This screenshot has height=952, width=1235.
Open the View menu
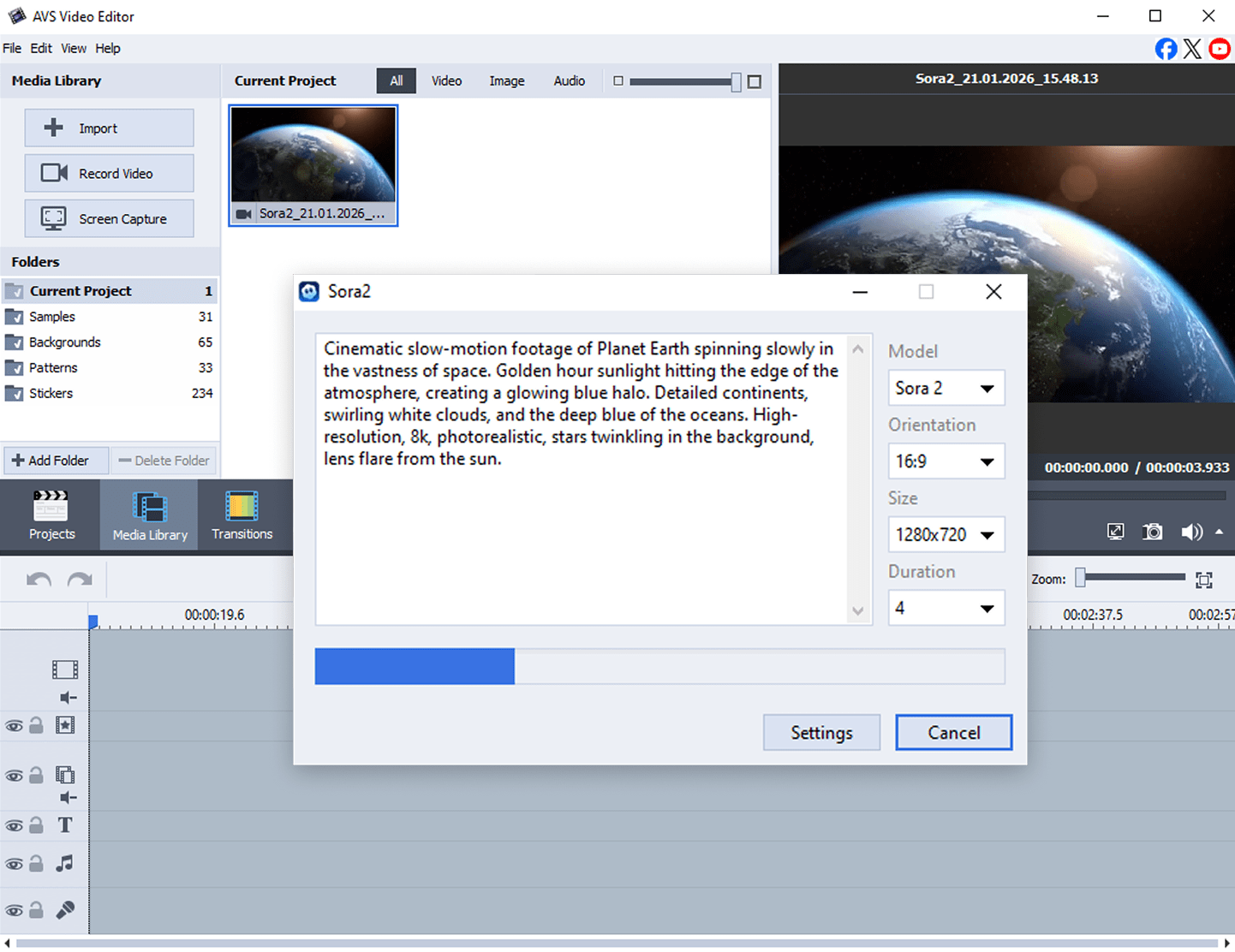(74, 49)
